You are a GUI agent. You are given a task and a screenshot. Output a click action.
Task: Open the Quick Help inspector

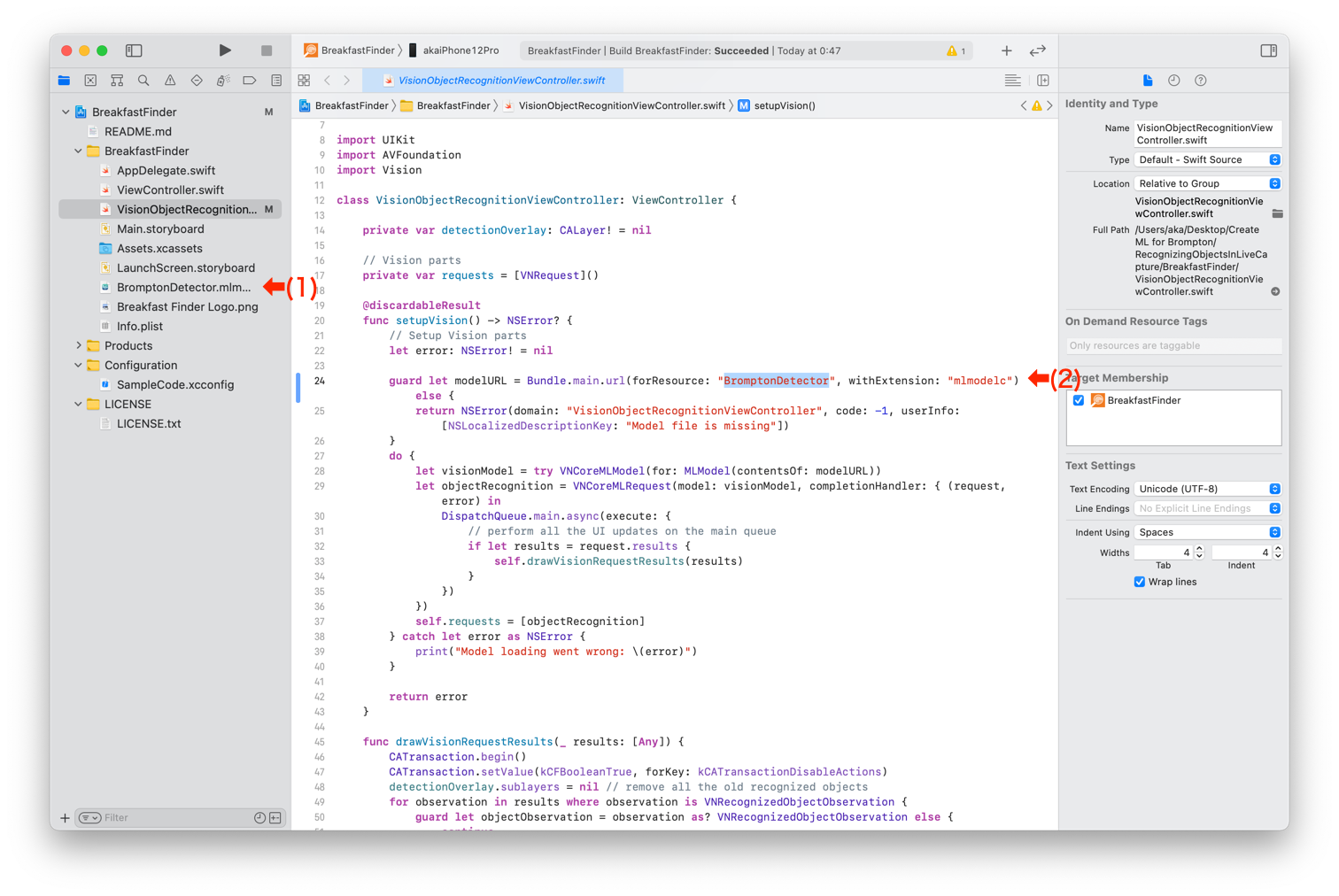(x=1201, y=81)
